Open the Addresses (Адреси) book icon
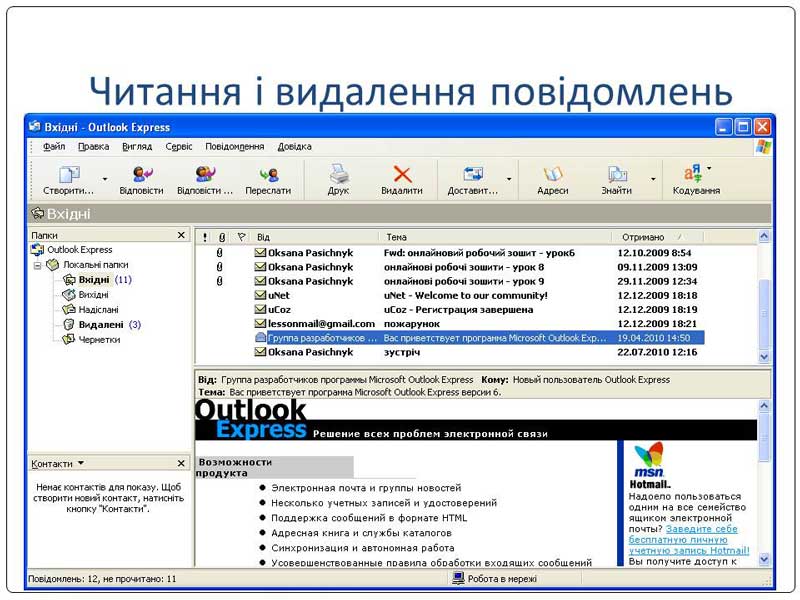 (552, 175)
